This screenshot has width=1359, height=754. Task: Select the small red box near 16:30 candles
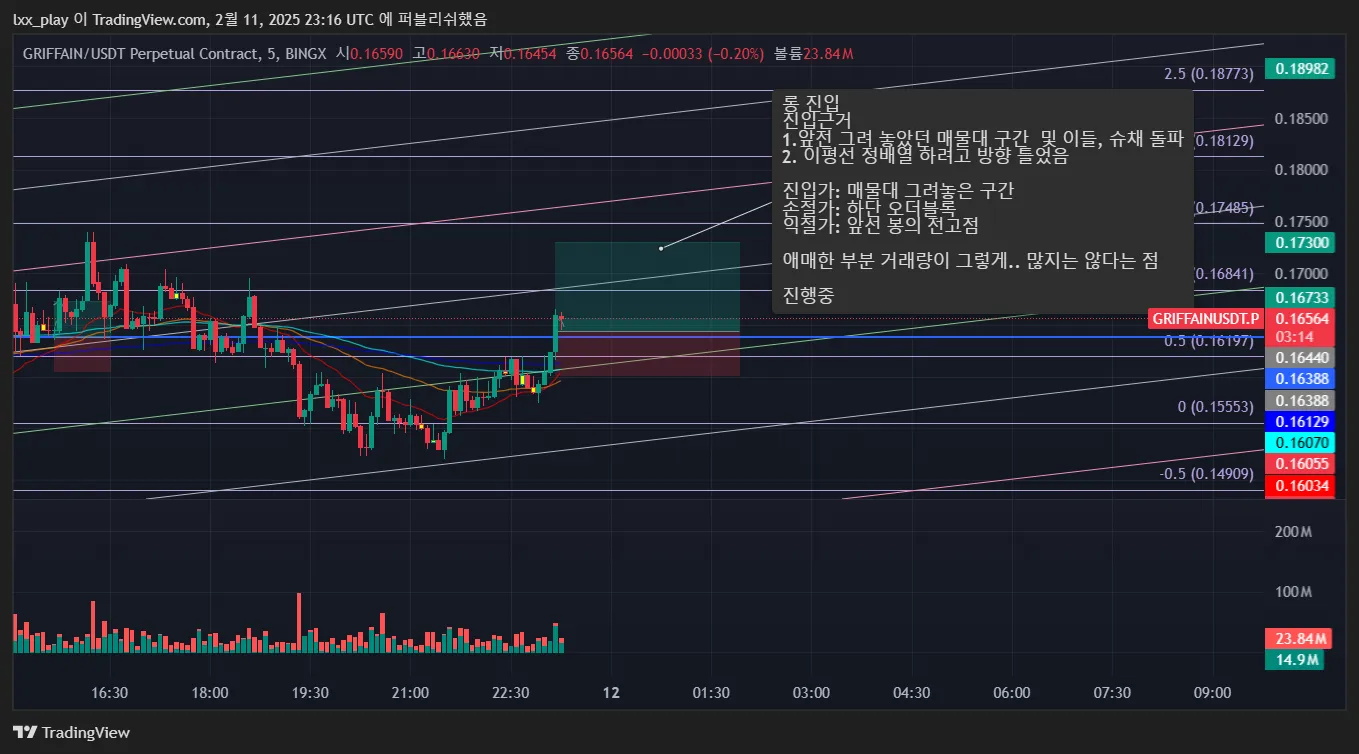(82, 354)
